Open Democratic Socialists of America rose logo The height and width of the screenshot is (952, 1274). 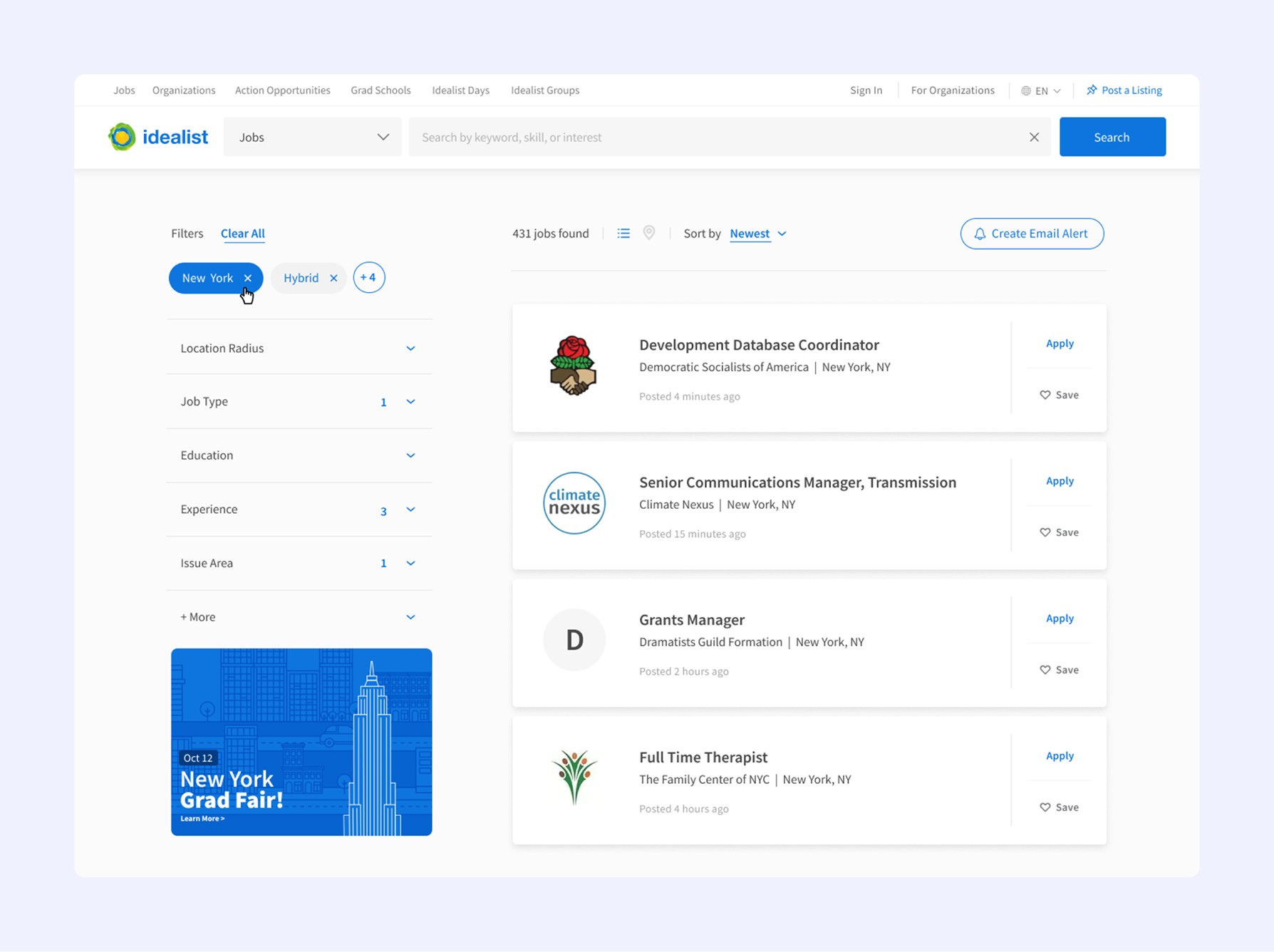tap(574, 366)
